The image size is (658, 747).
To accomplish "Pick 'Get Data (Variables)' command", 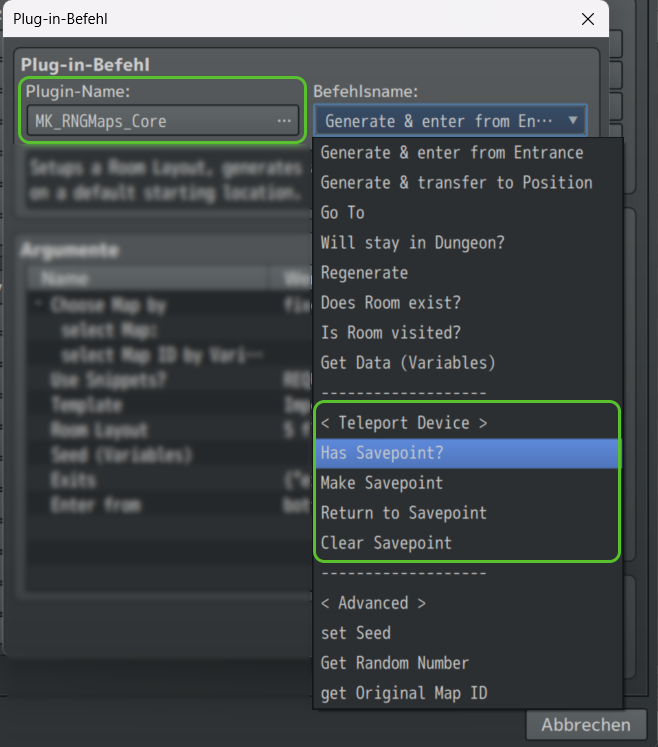I will (x=468, y=363).
